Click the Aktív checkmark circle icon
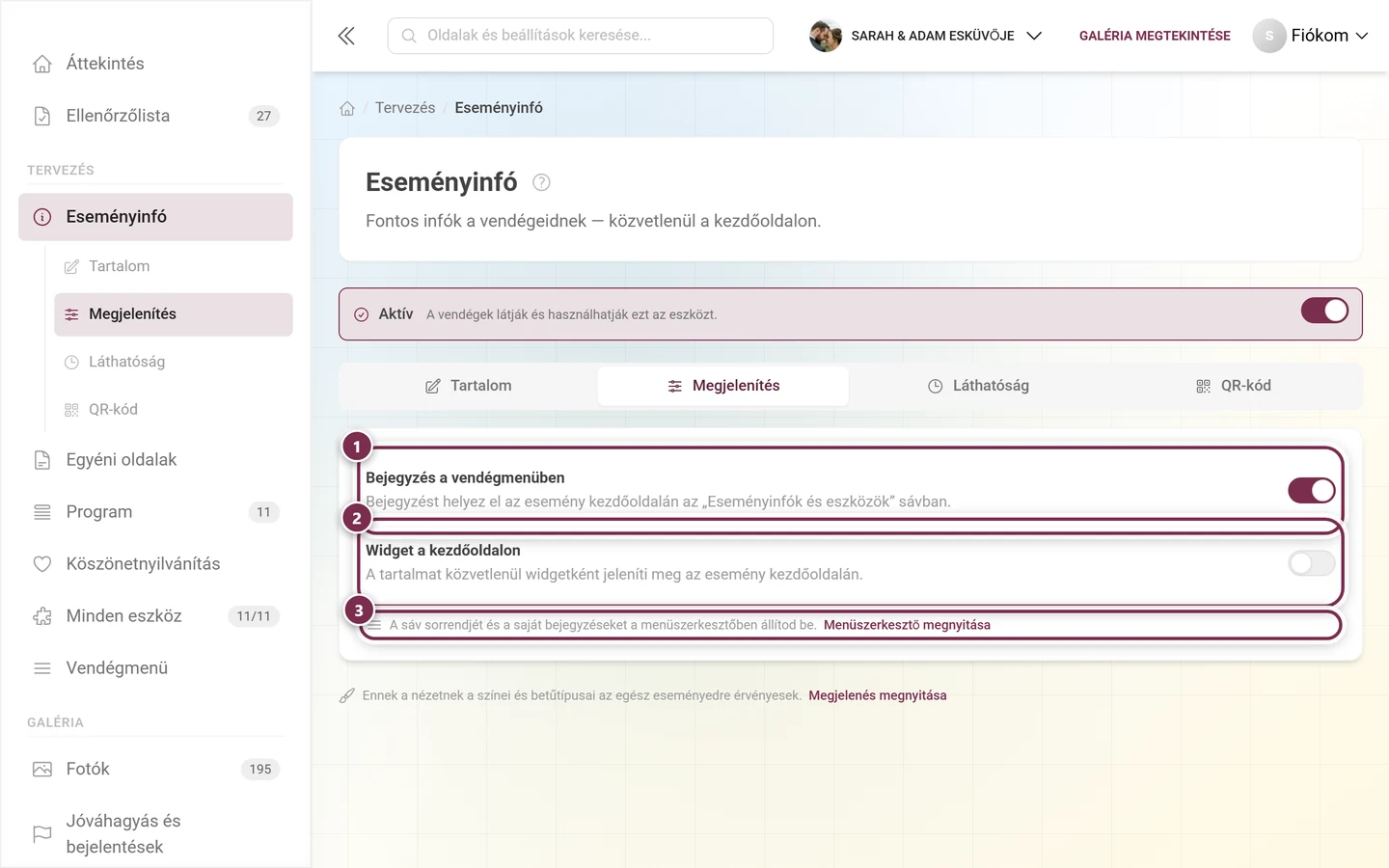This screenshot has height=868, width=1389. [x=362, y=314]
